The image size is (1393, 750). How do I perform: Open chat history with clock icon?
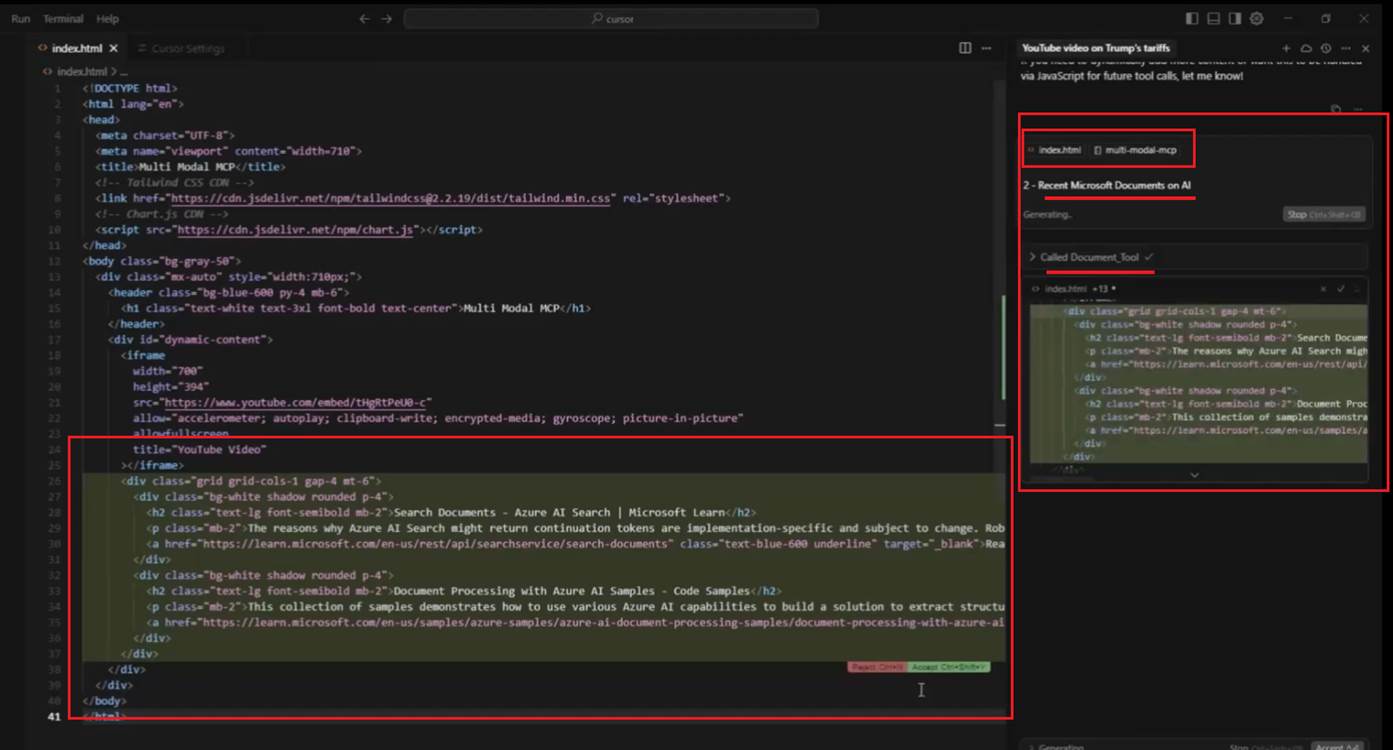coord(1326,48)
